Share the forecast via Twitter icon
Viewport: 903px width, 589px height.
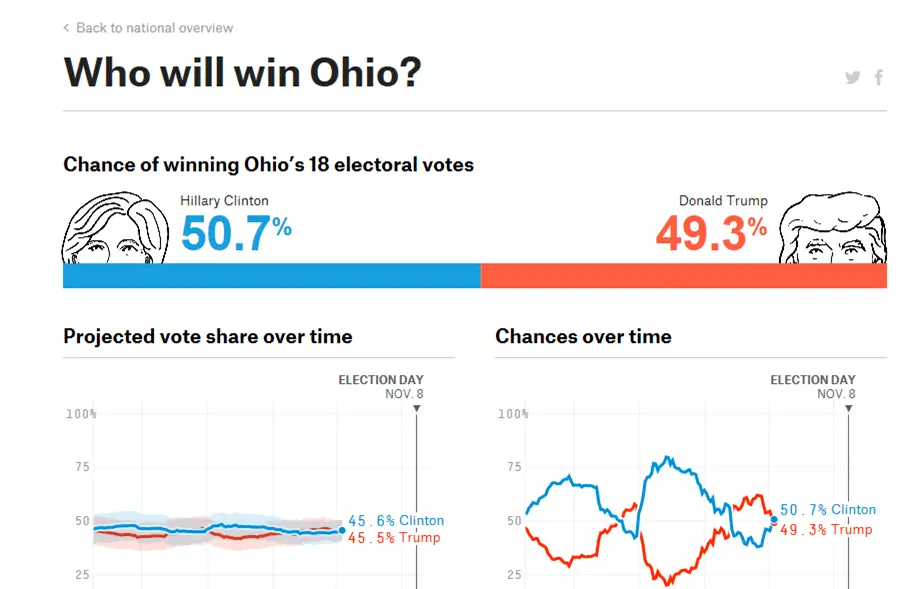coord(852,77)
